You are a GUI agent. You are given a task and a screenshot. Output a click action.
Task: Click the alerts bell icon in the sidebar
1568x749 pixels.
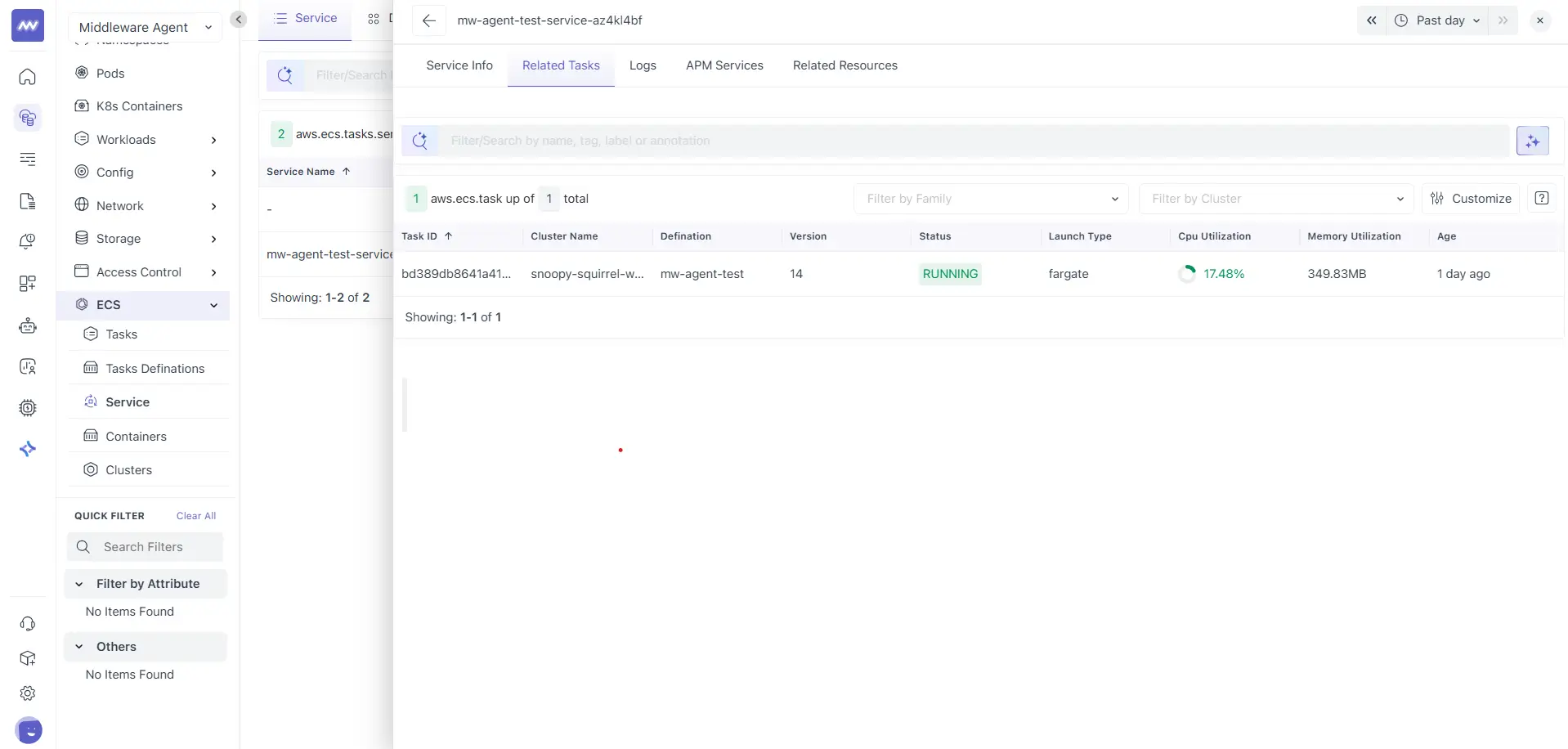(27, 241)
